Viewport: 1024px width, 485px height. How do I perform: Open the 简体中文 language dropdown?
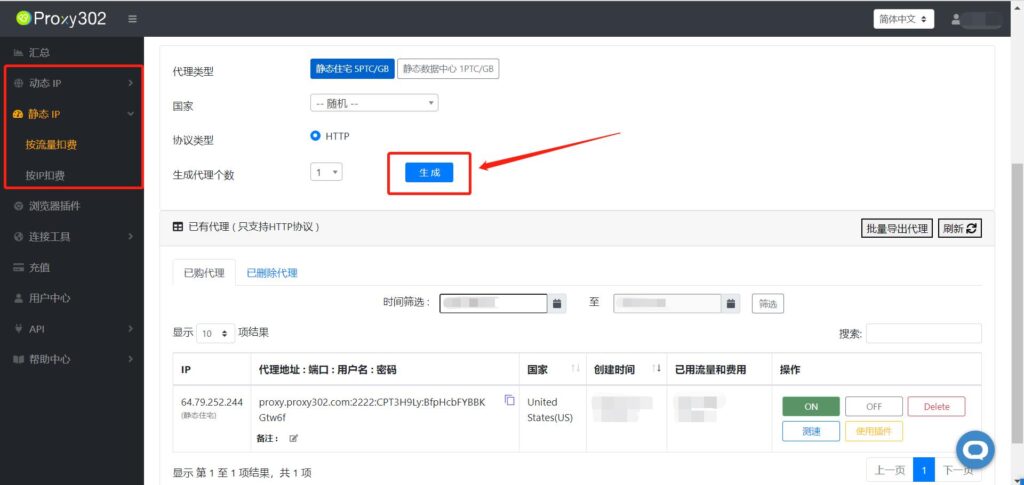(903, 20)
